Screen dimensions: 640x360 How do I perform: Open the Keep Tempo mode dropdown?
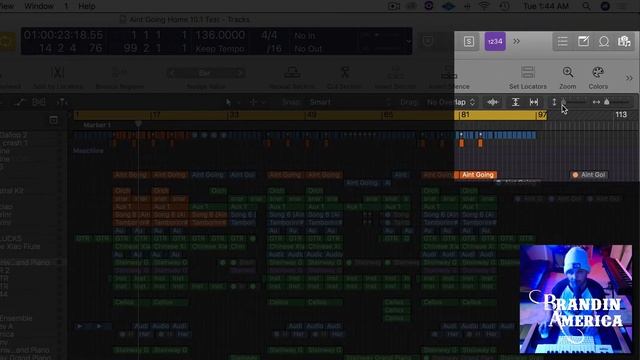tap(220, 49)
